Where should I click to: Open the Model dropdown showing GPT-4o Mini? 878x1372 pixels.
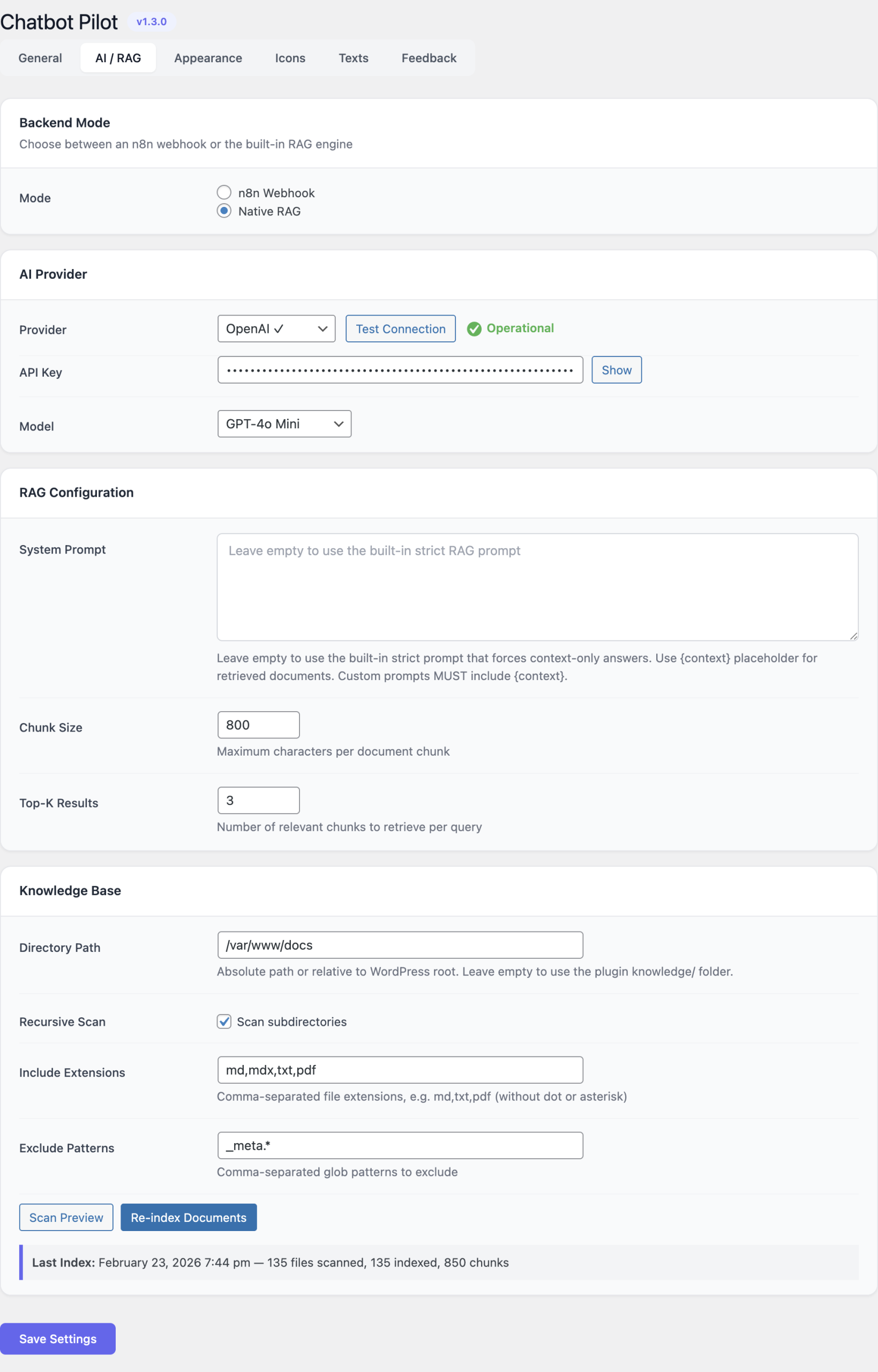click(x=284, y=424)
